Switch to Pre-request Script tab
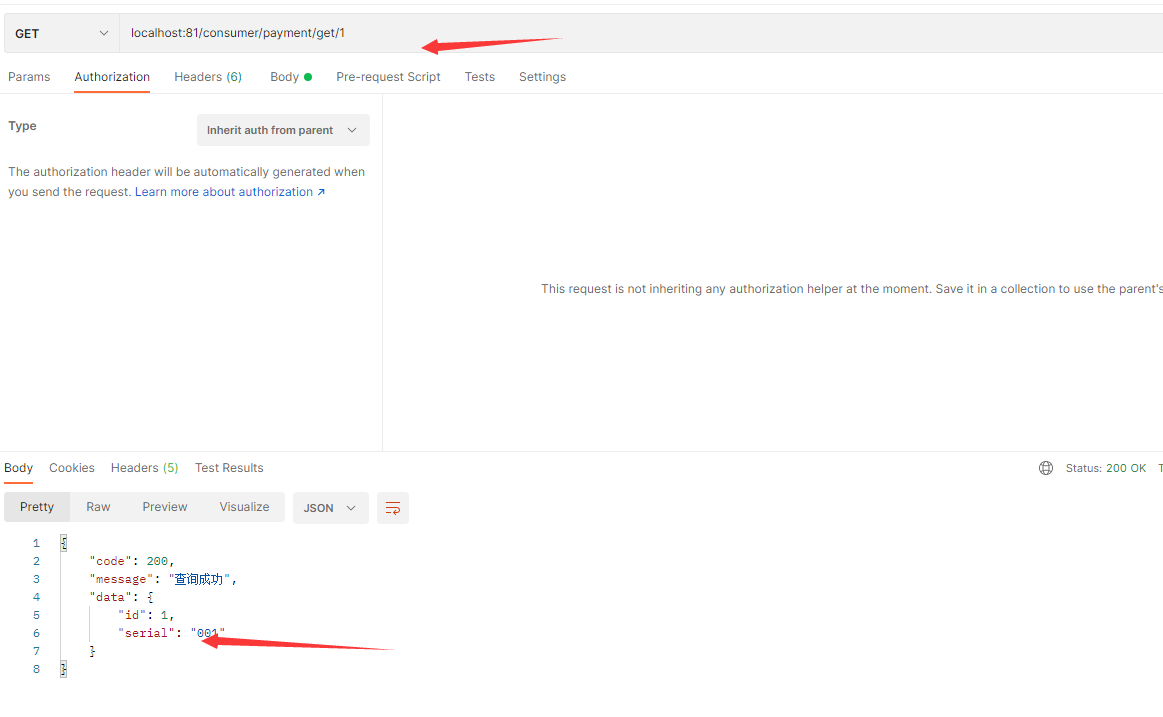1163x717 pixels. click(x=388, y=77)
